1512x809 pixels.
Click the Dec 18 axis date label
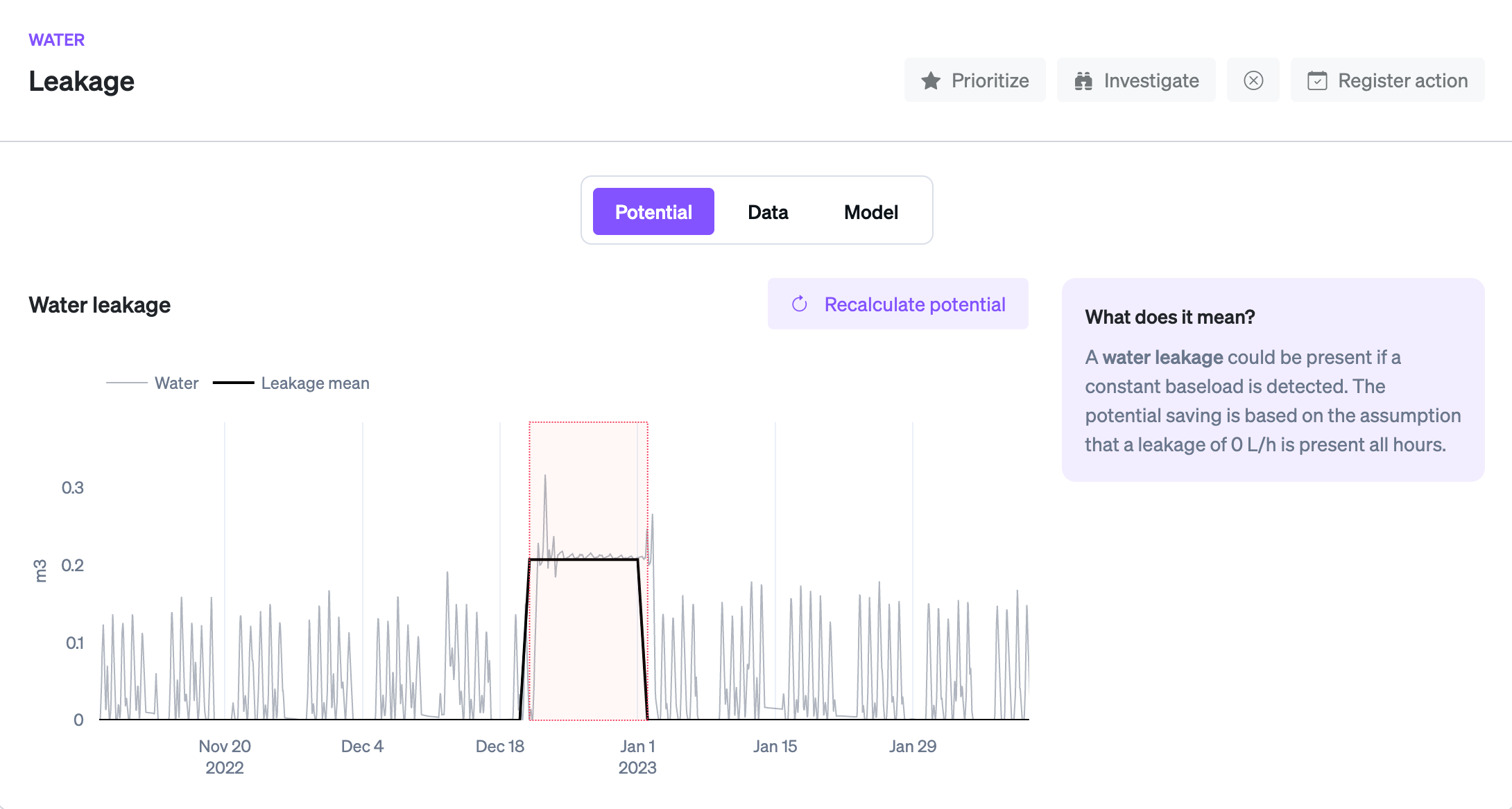tap(499, 747)
